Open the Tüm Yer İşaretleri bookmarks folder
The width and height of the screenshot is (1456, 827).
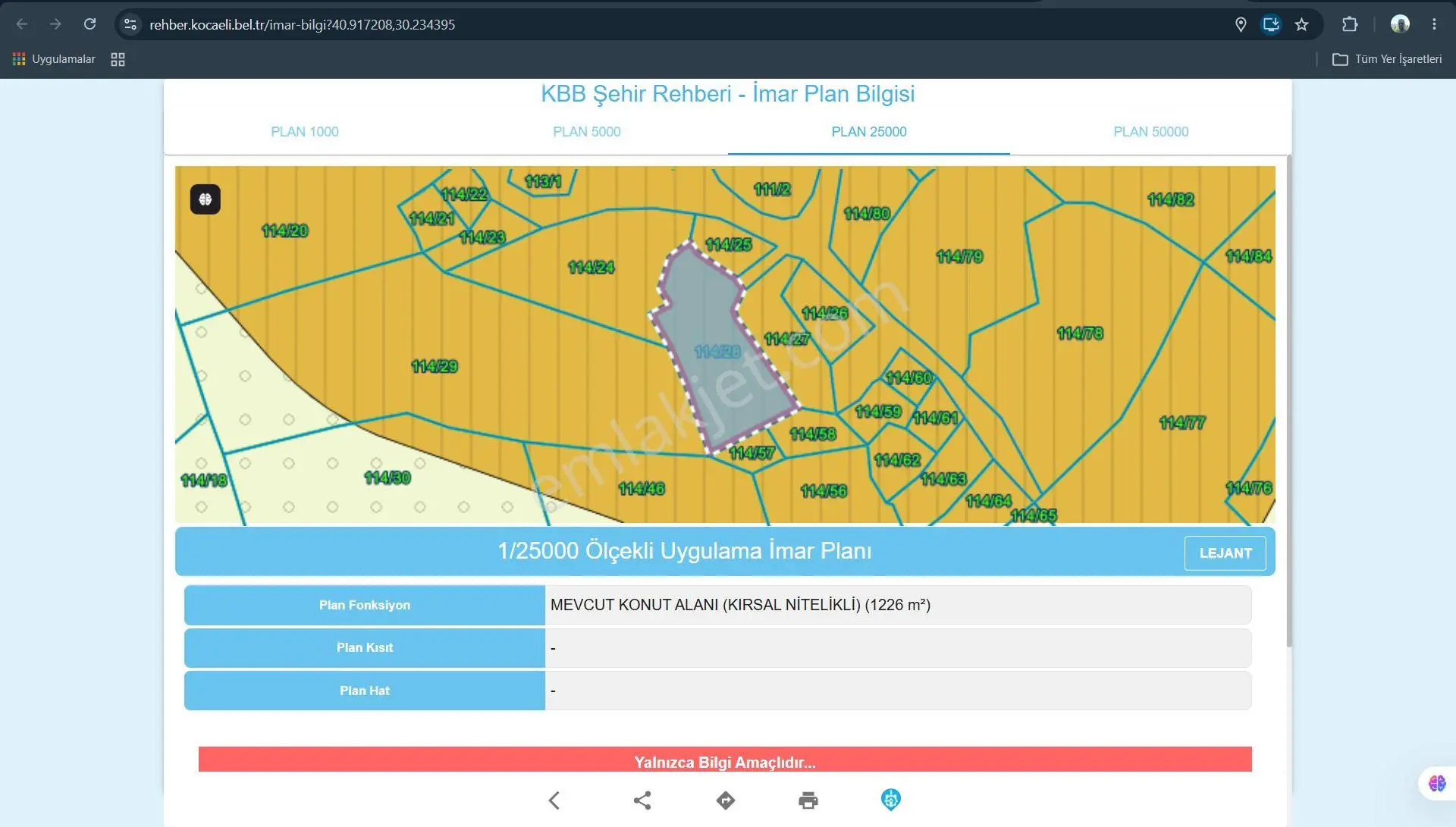[1387, 59]
